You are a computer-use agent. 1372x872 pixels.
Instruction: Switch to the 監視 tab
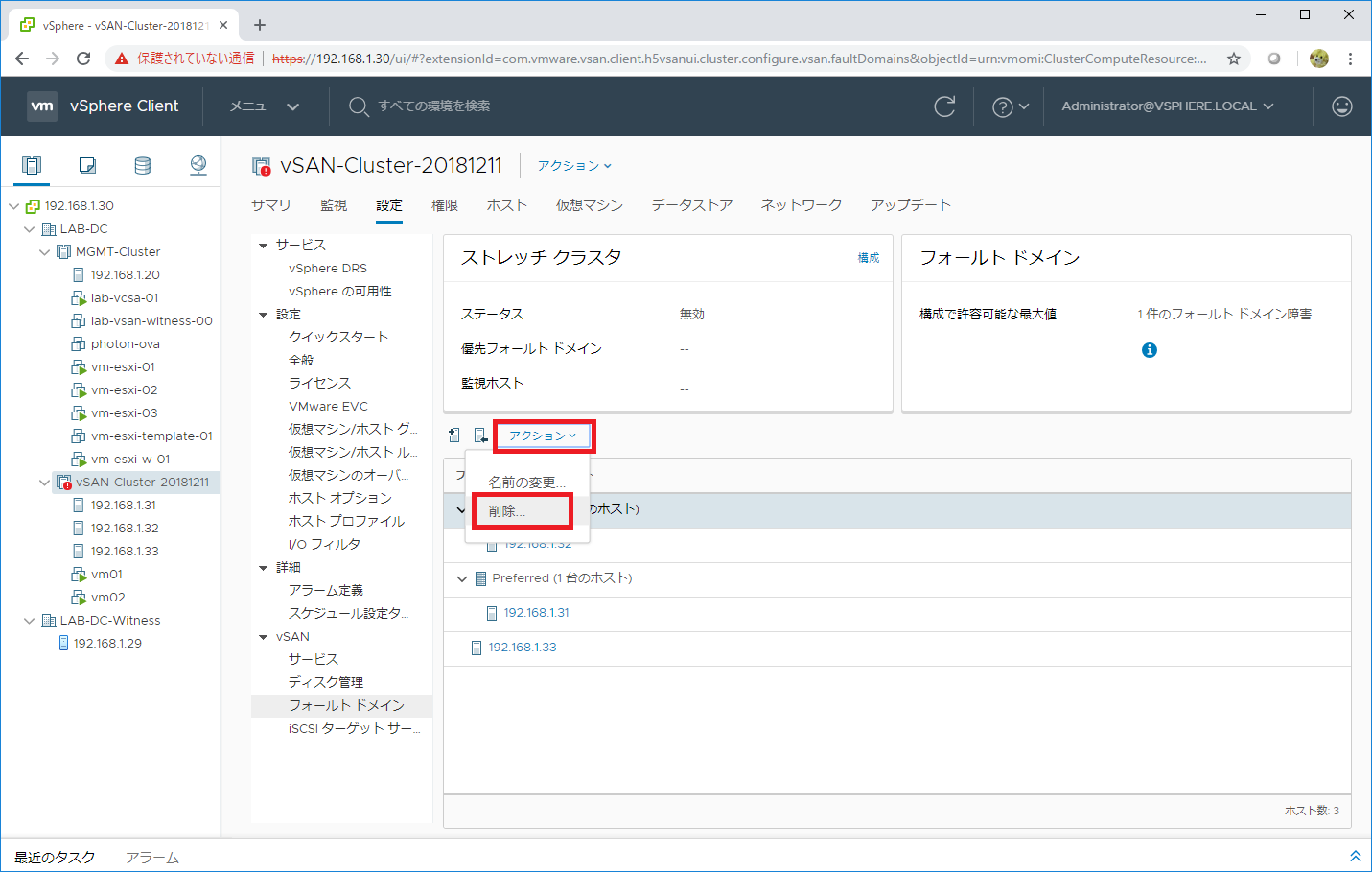coord(334,205)
